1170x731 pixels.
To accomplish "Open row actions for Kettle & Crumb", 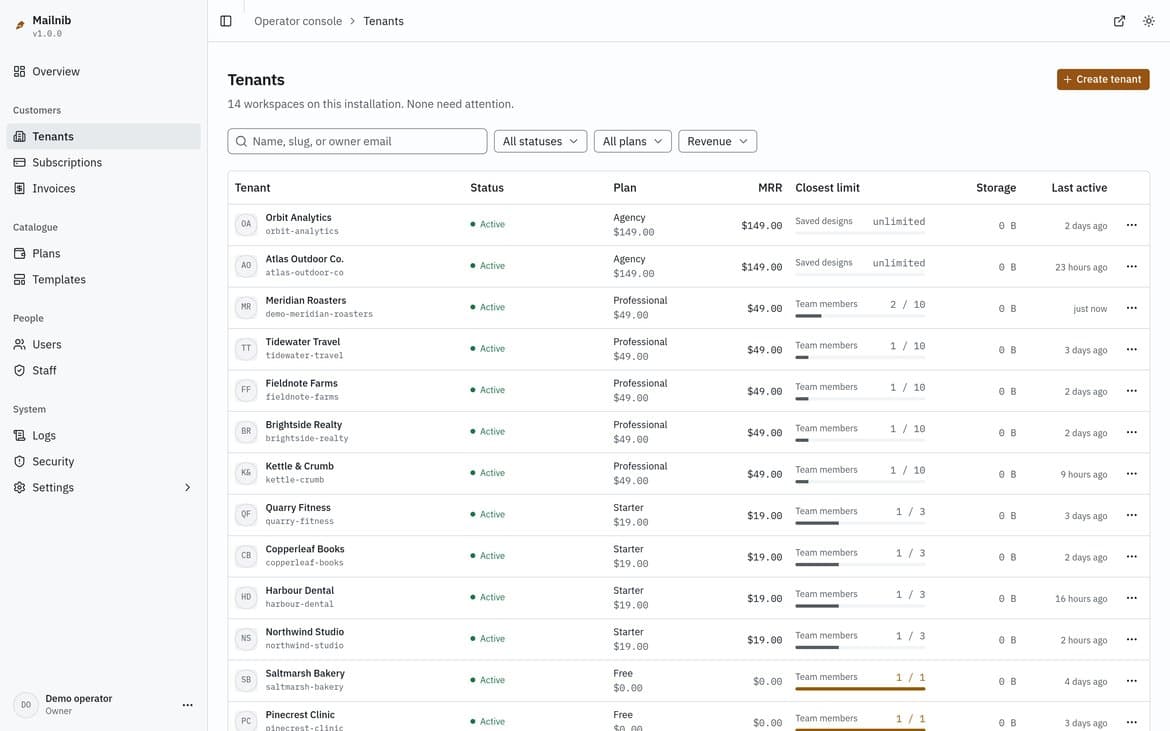I will pyautogui.click(x=1131, y=474).
